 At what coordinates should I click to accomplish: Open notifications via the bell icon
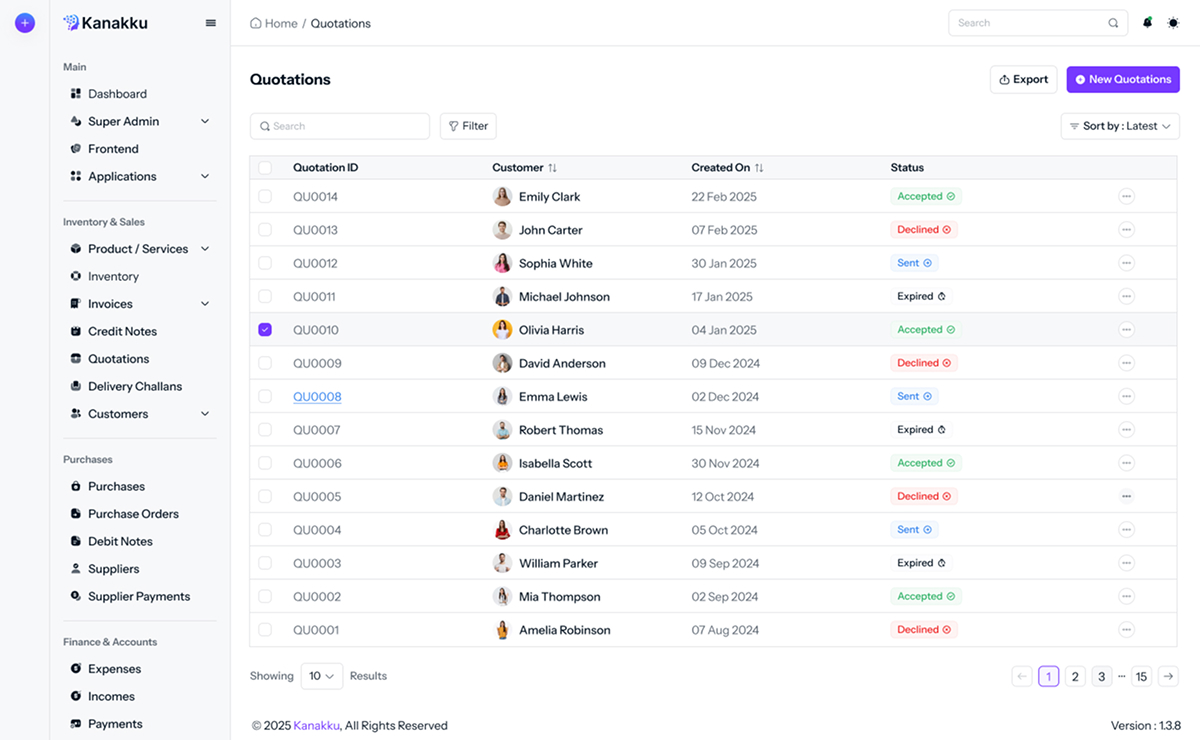coord(1147,22)
